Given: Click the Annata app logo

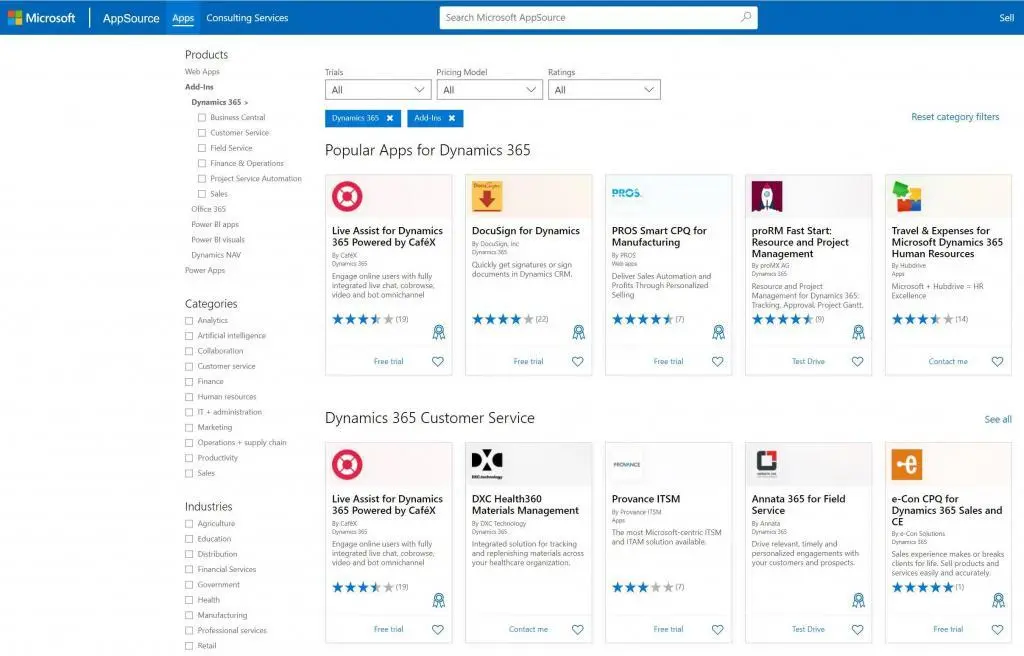Looking at the screenshot, I should tap(767, 465).
